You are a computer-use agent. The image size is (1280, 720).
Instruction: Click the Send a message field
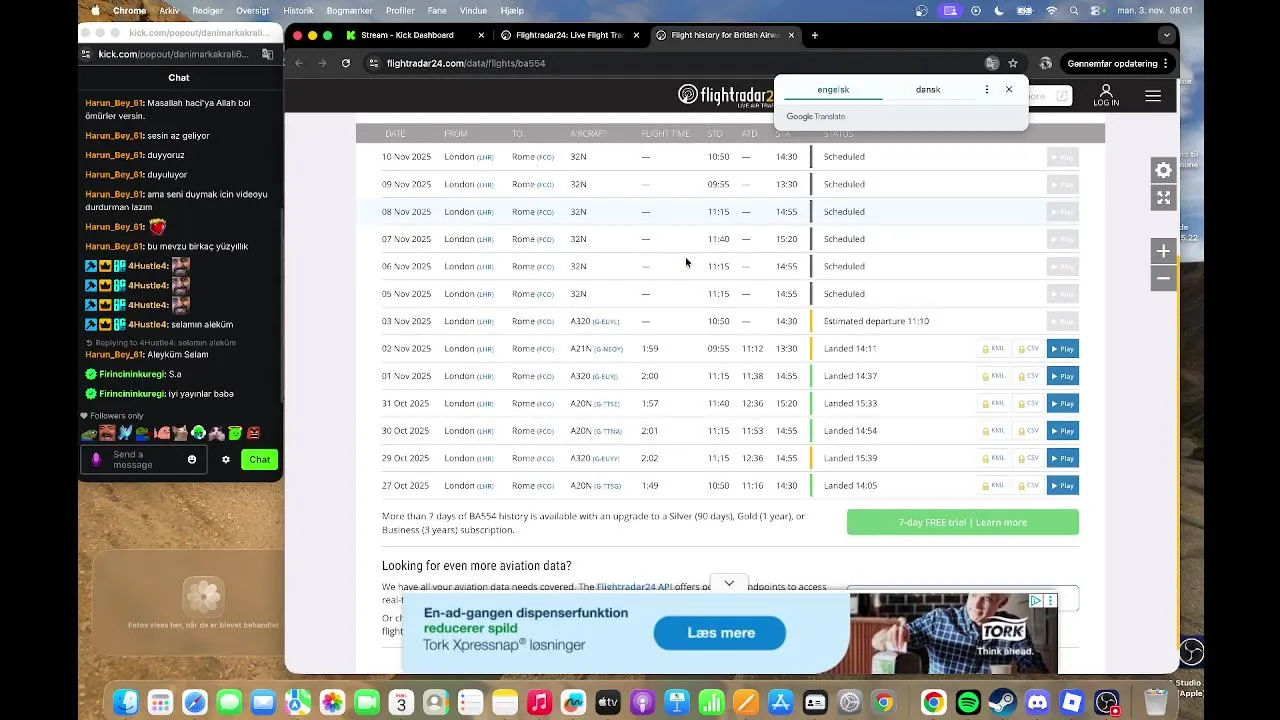tap(143, 459)
